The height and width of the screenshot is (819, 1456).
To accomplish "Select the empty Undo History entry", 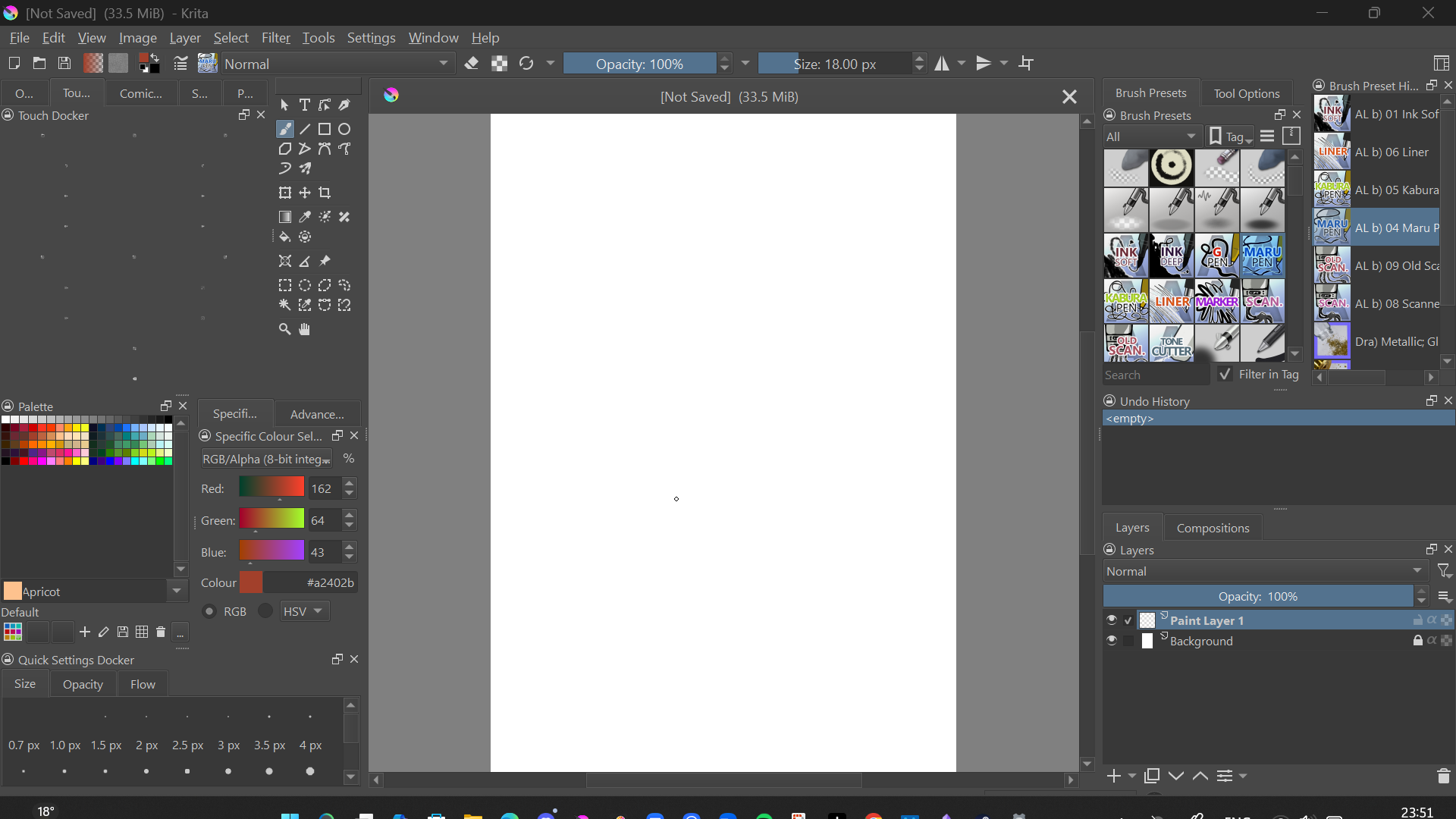I will click(1279, 419).
